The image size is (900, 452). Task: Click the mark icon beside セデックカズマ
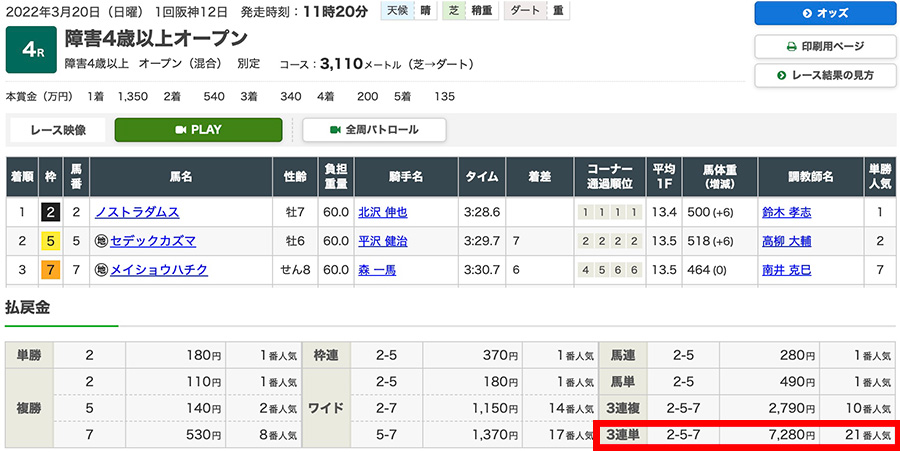coord(101,241)
